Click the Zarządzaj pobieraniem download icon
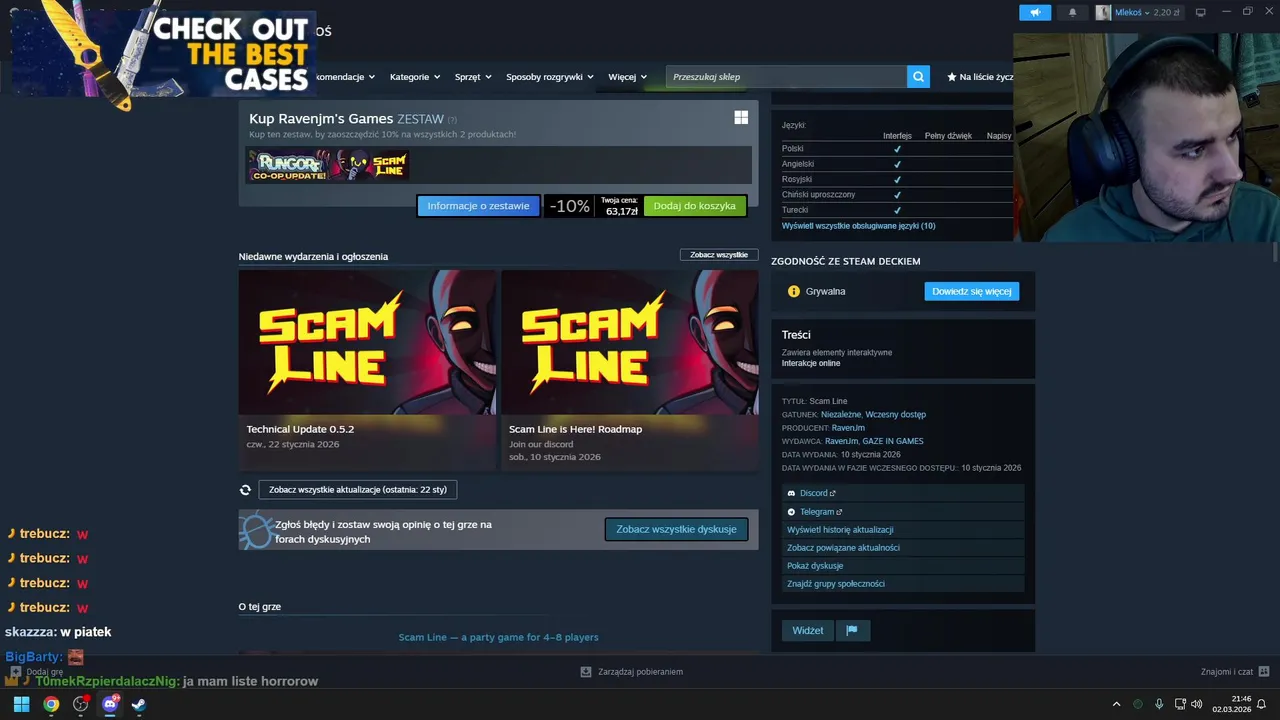The width and height of the screenshot is (1280, 720). 586,672
